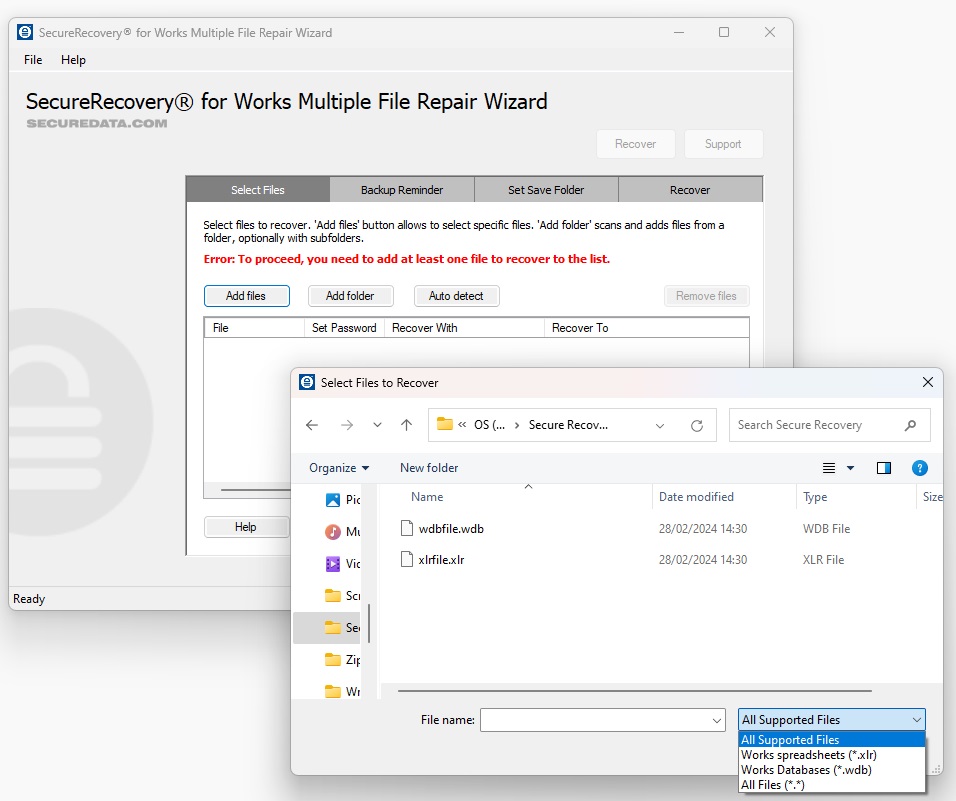Click the back arrow in file dialog
This screenshot has height=801, width=956.
pyautogui.click(x=312, y=425)
